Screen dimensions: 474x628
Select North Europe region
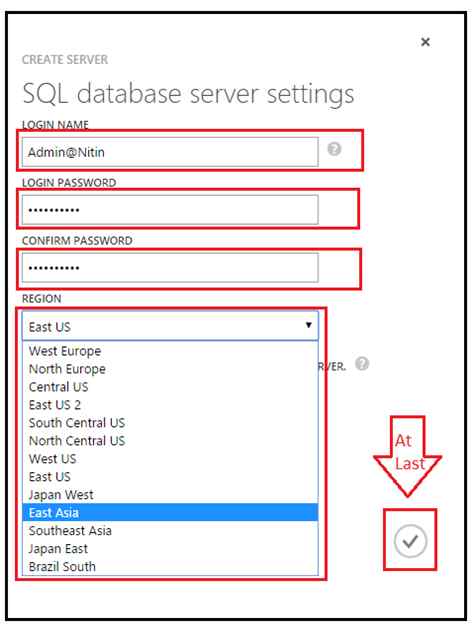pos(170,369)
